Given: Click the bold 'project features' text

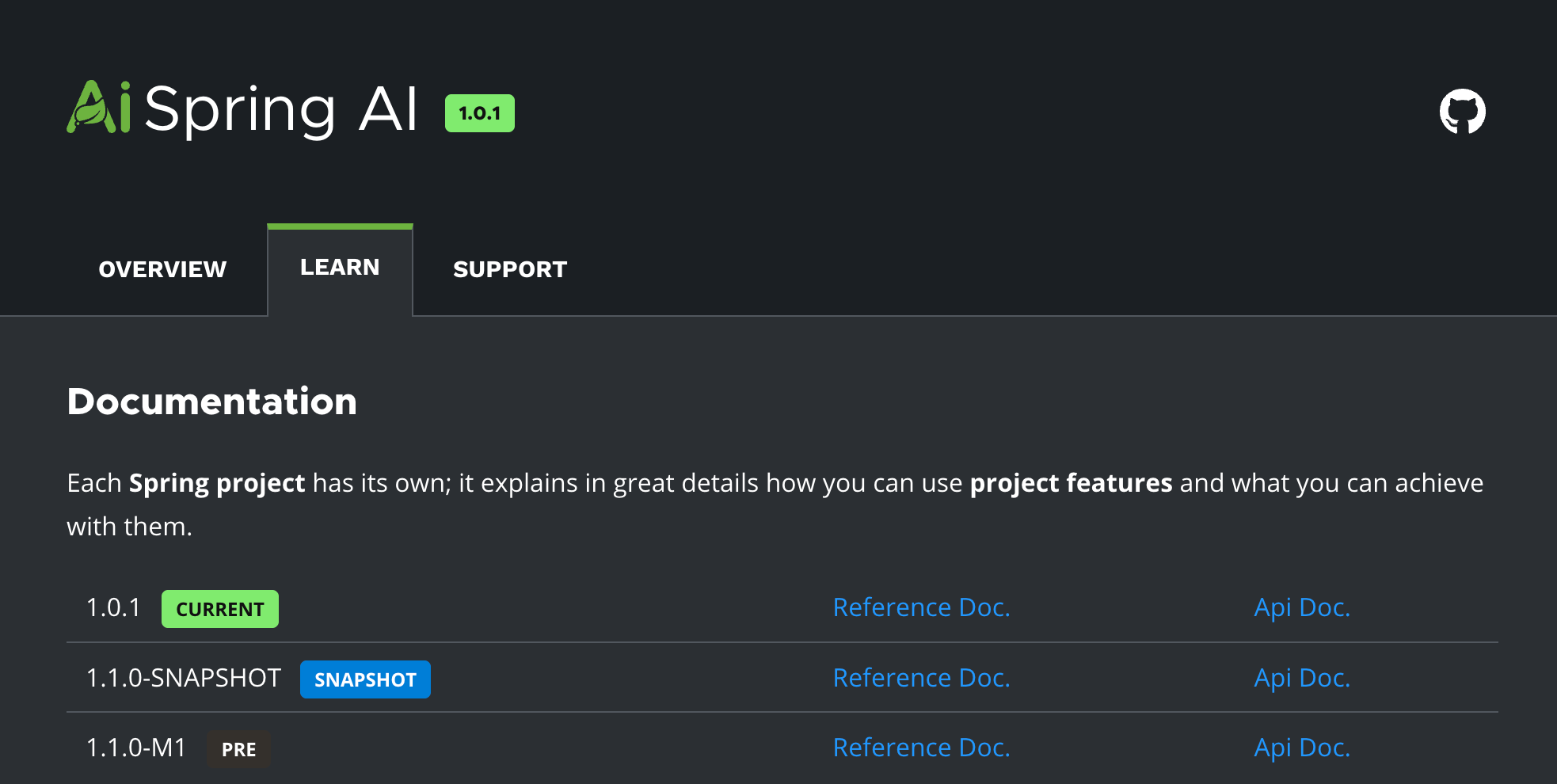Looking at the screenshot, I should click(x=1071, y=483).
